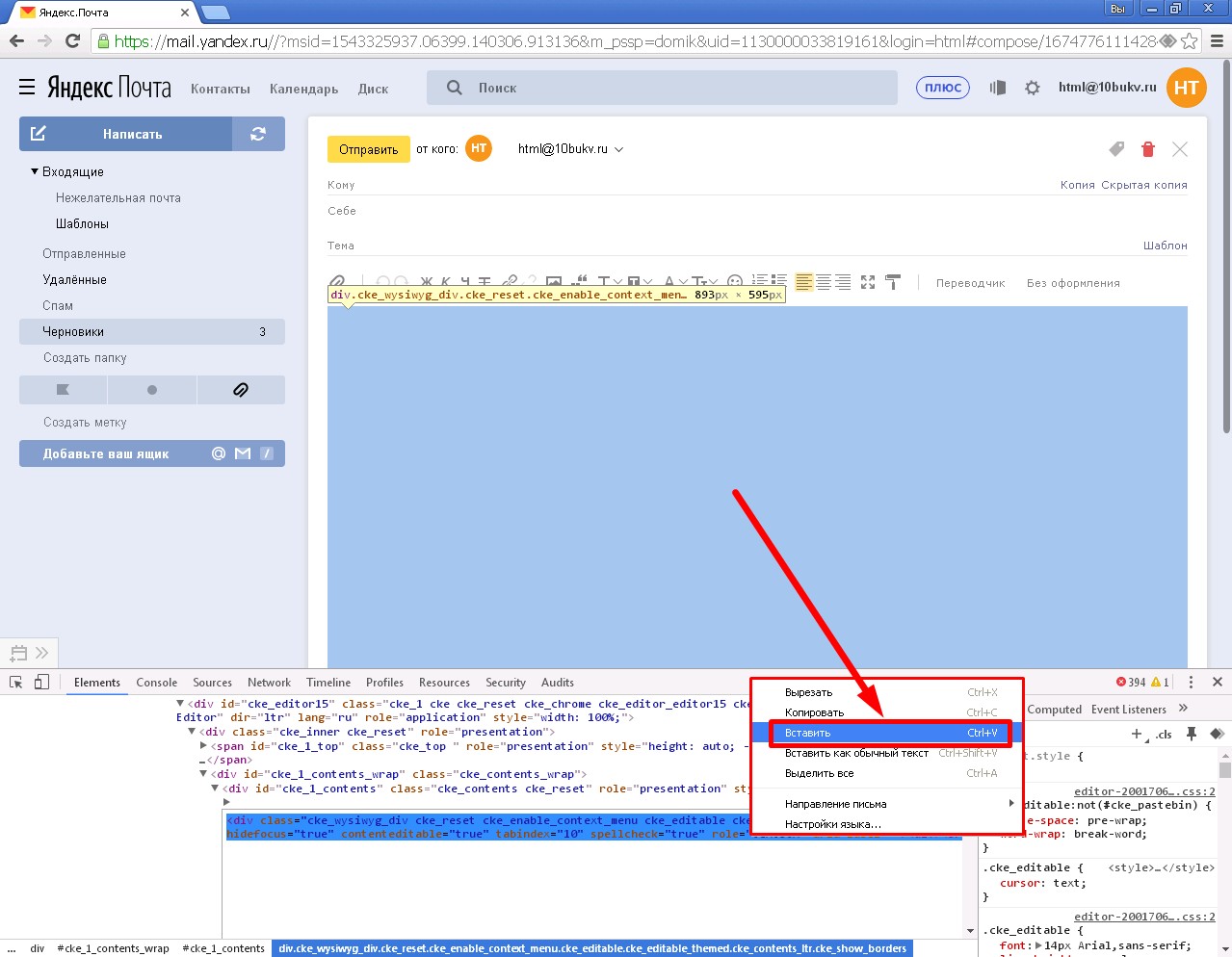Image resolution: width=1232 pixels, height=957 pixels.
Task: Collapse the div cke_1_contents_wrap node
Action: 203,774
